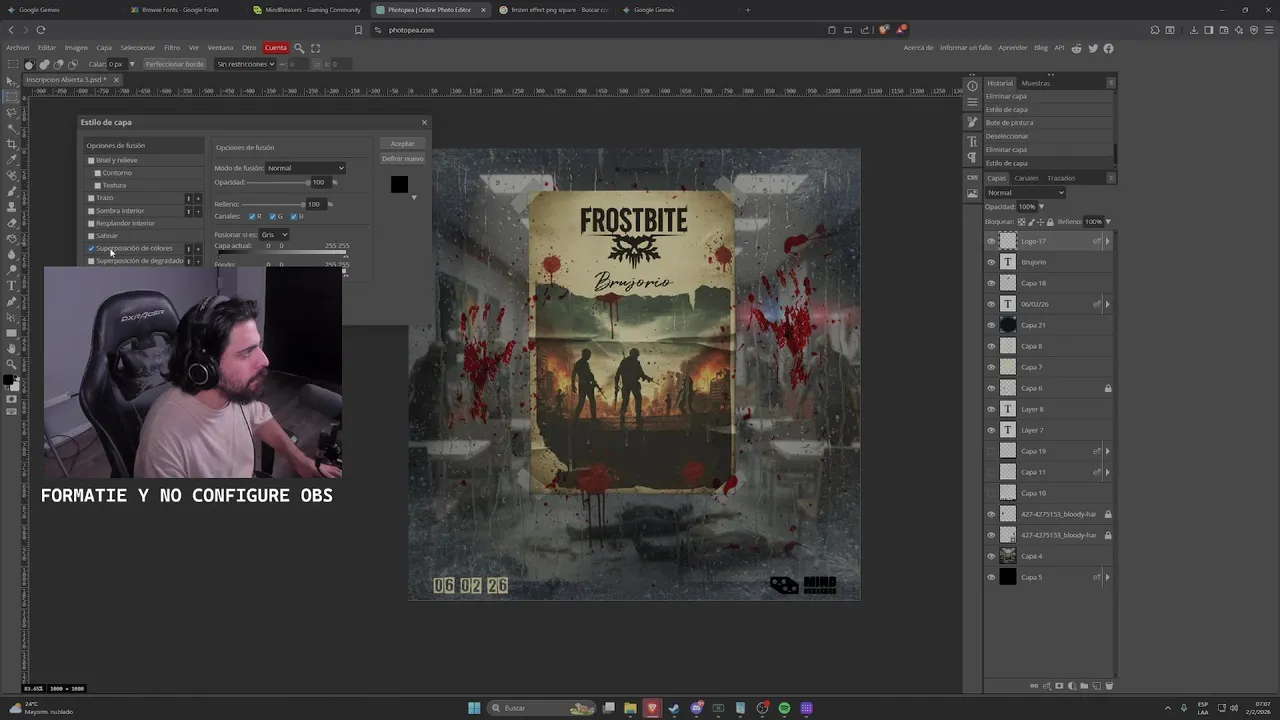
Task: Enable the Sombra interior checkbox
Action: pyautogui.click(x=91, y=211)
